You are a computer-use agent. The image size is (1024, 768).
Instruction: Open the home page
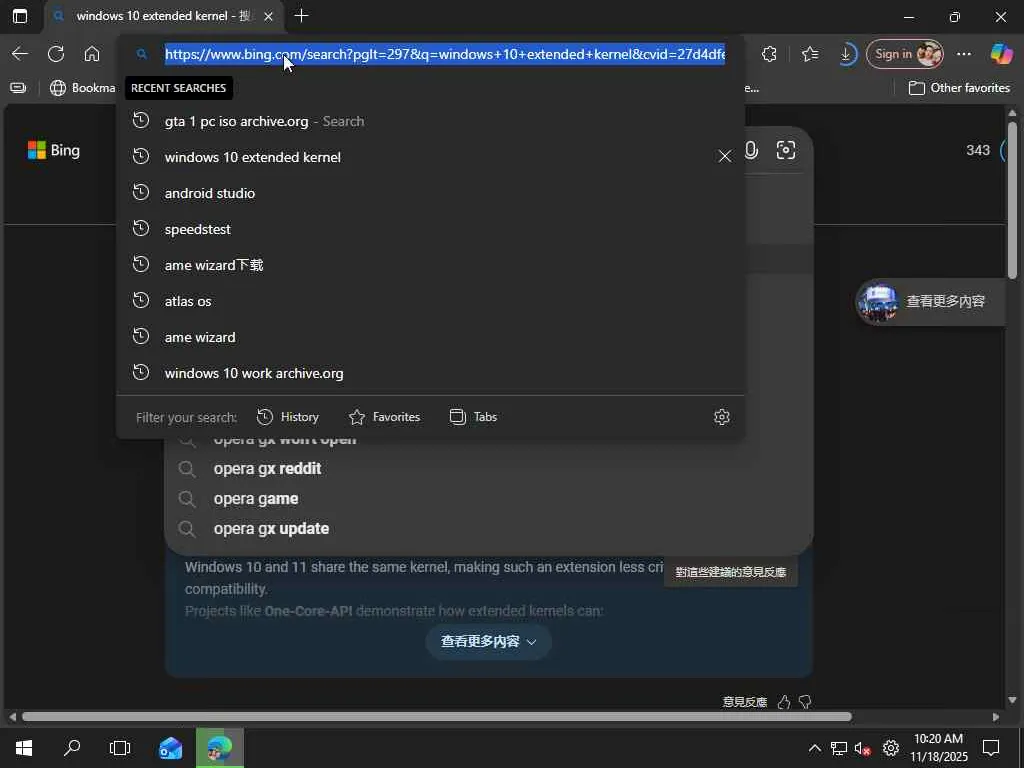[x=92, y=54]
